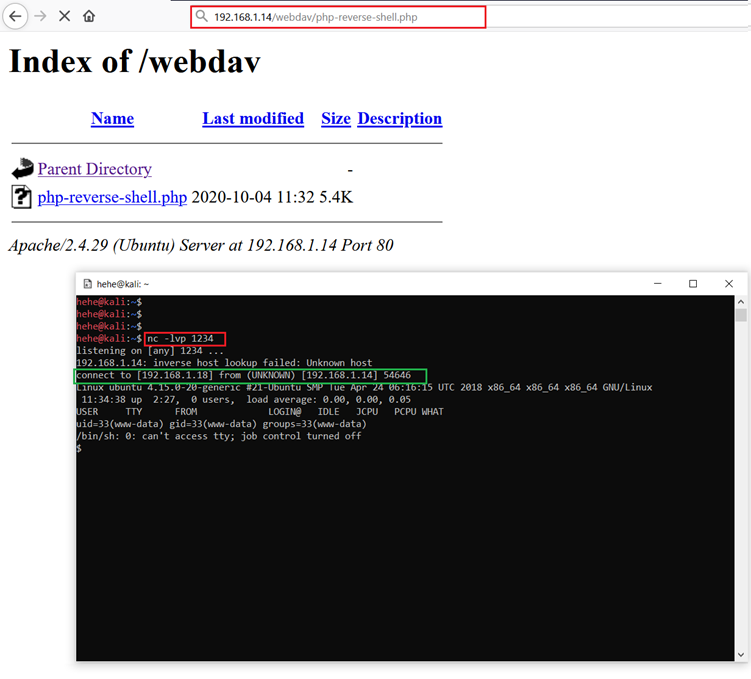This screenshot has width=751, height=679.
Task: Click the terminal scrollbar up arrow
Action: [x=741, y=302]
